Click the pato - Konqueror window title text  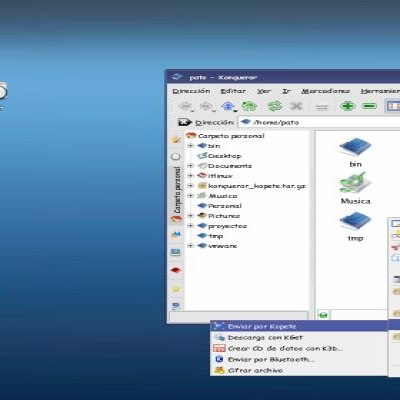[223, 78]
